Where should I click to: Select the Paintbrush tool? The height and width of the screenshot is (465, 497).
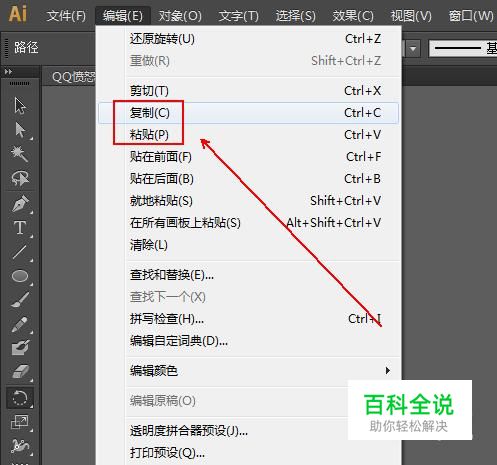point(20,299)
